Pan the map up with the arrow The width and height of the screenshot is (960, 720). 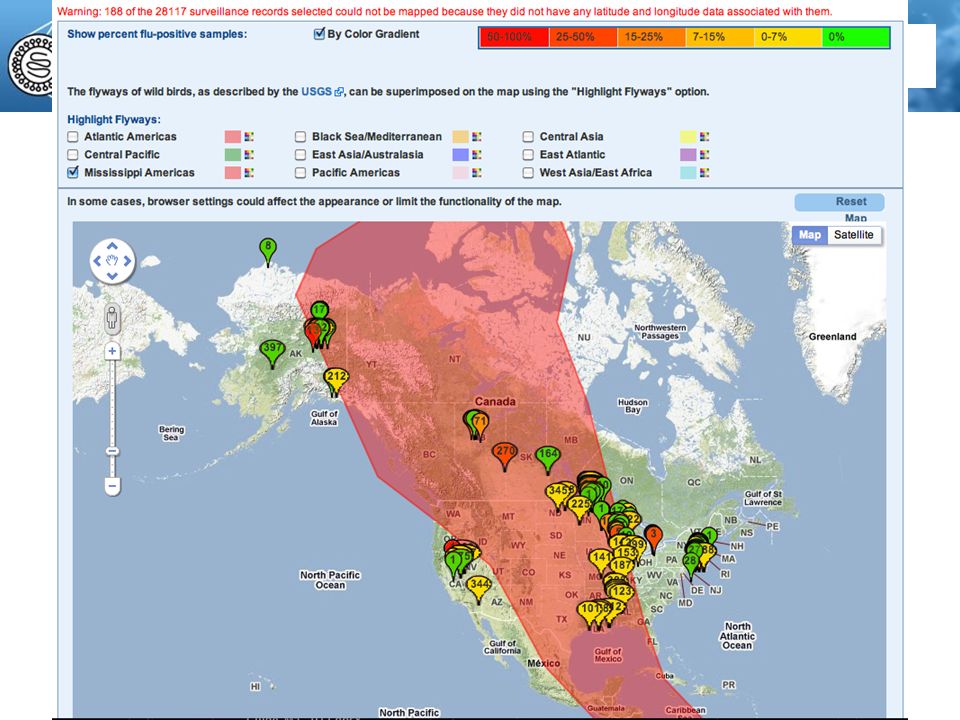pyautogui.click(x=112, y=246)
